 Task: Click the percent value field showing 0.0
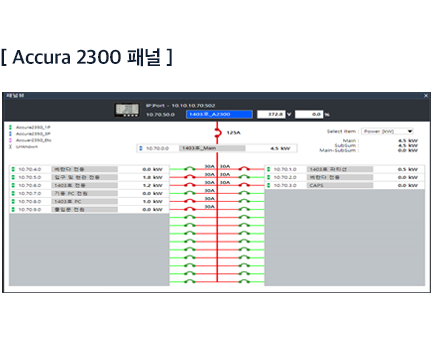(309, 114)
